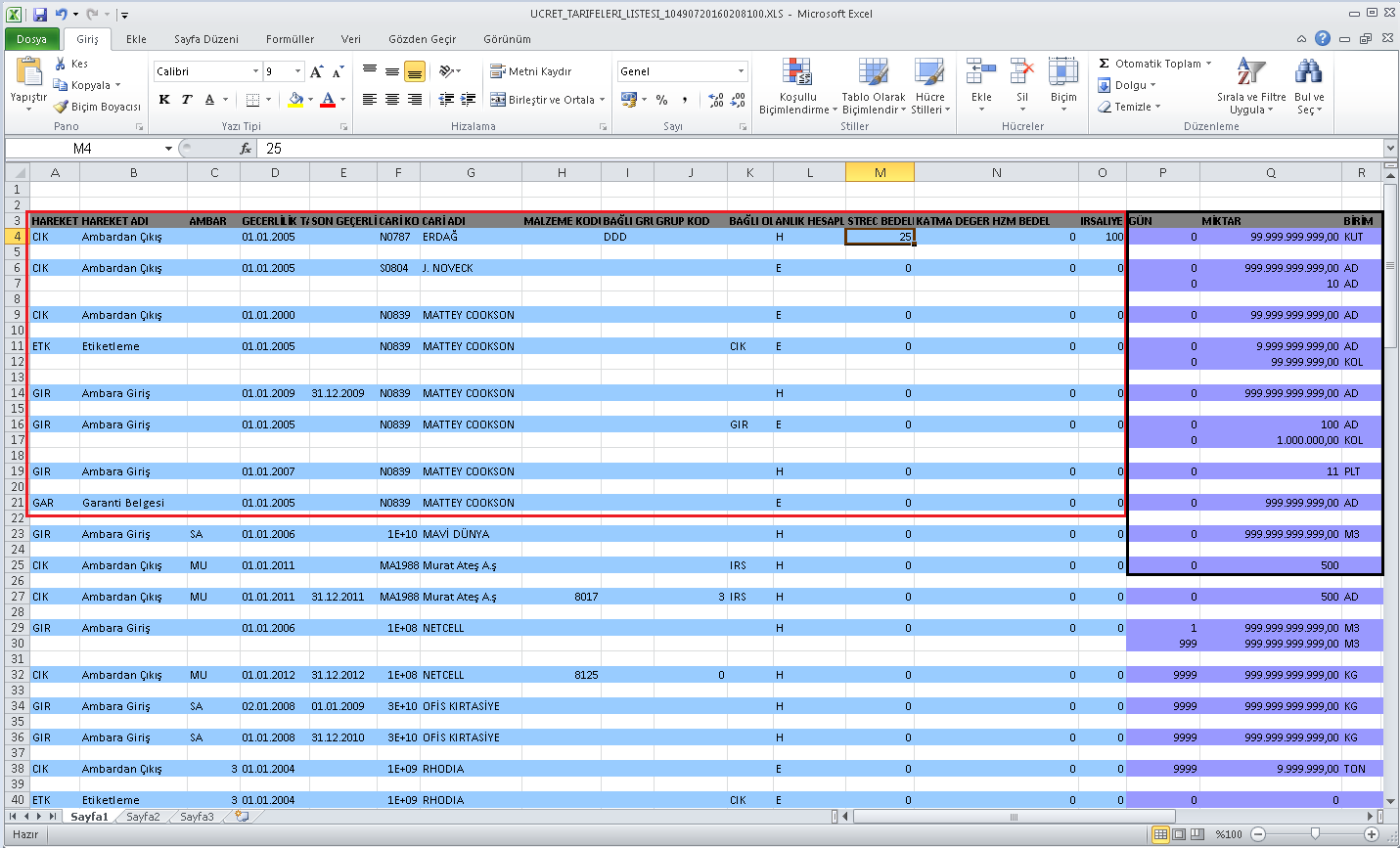Open font size 9 dropdown
This screenshot has height=848, width=1400.
click(298, 71)
